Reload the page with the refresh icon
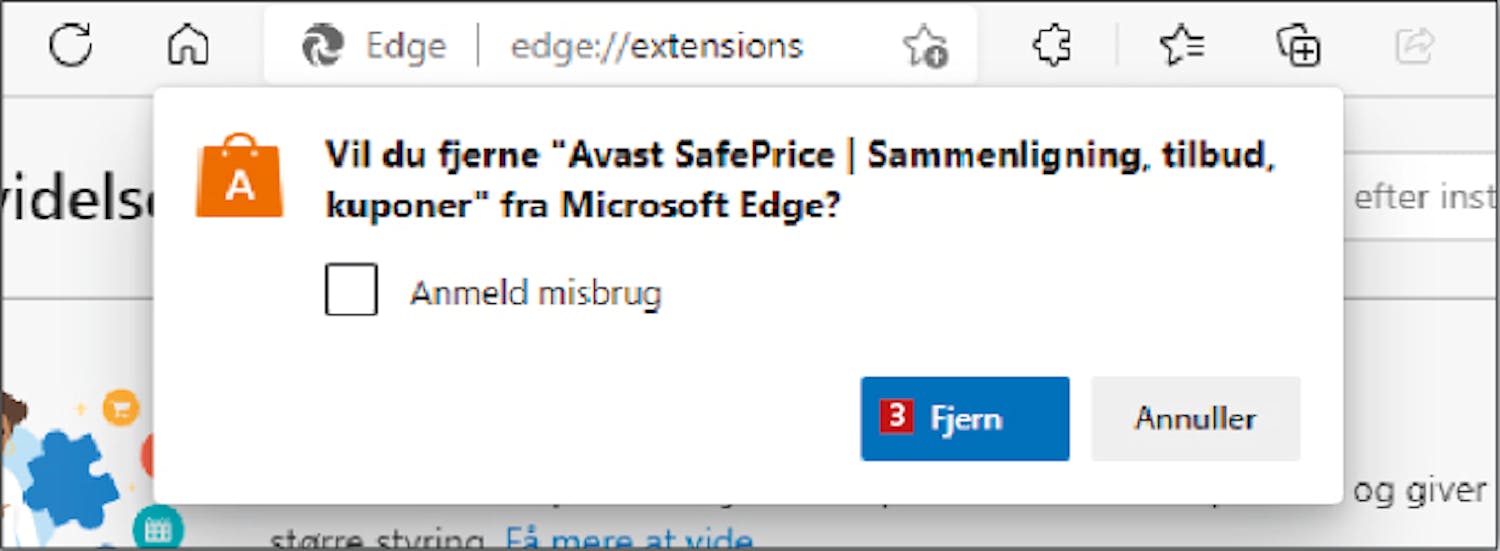 (x=71, y=46)
